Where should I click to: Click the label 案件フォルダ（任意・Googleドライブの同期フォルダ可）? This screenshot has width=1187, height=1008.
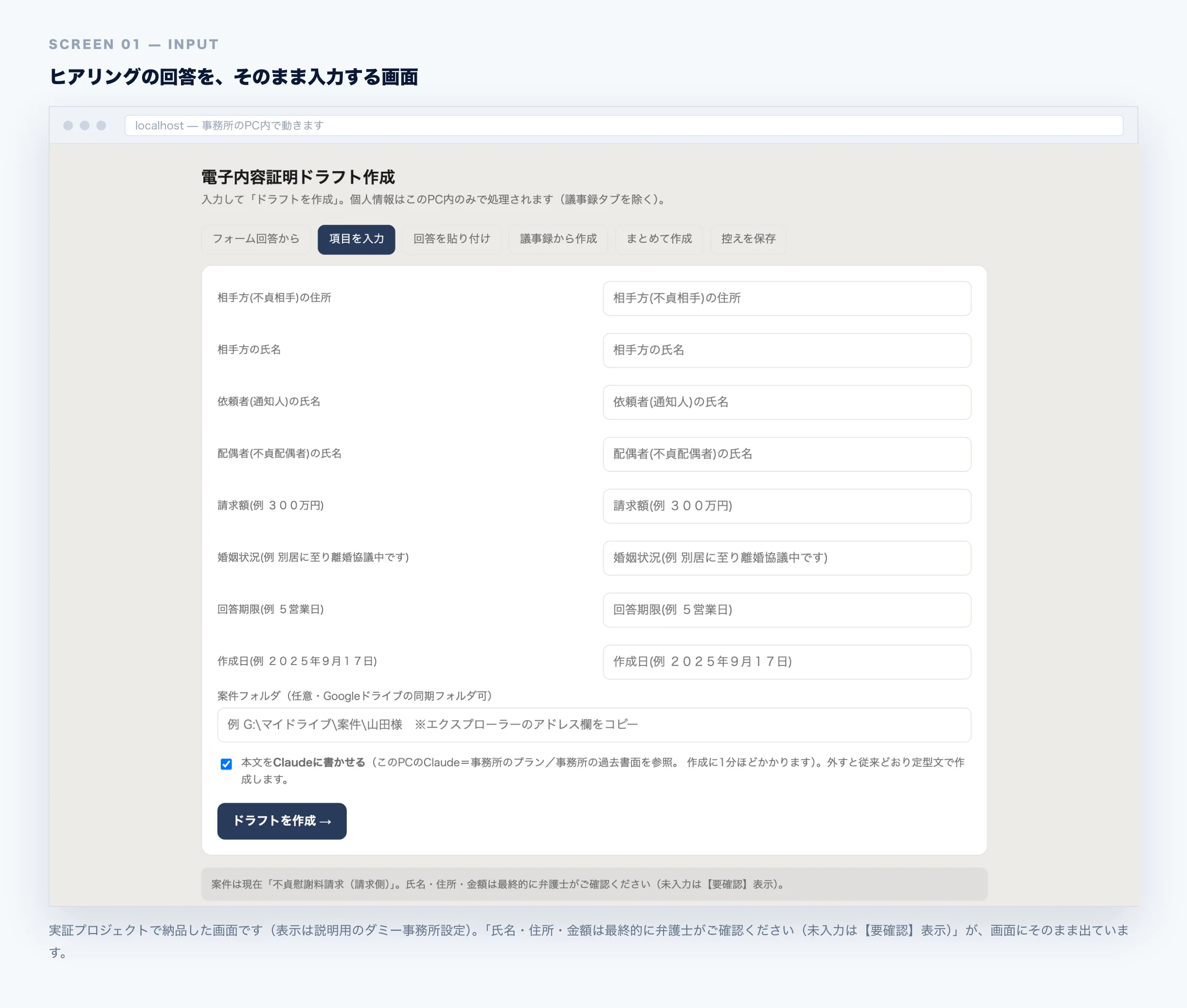[354, 696]
